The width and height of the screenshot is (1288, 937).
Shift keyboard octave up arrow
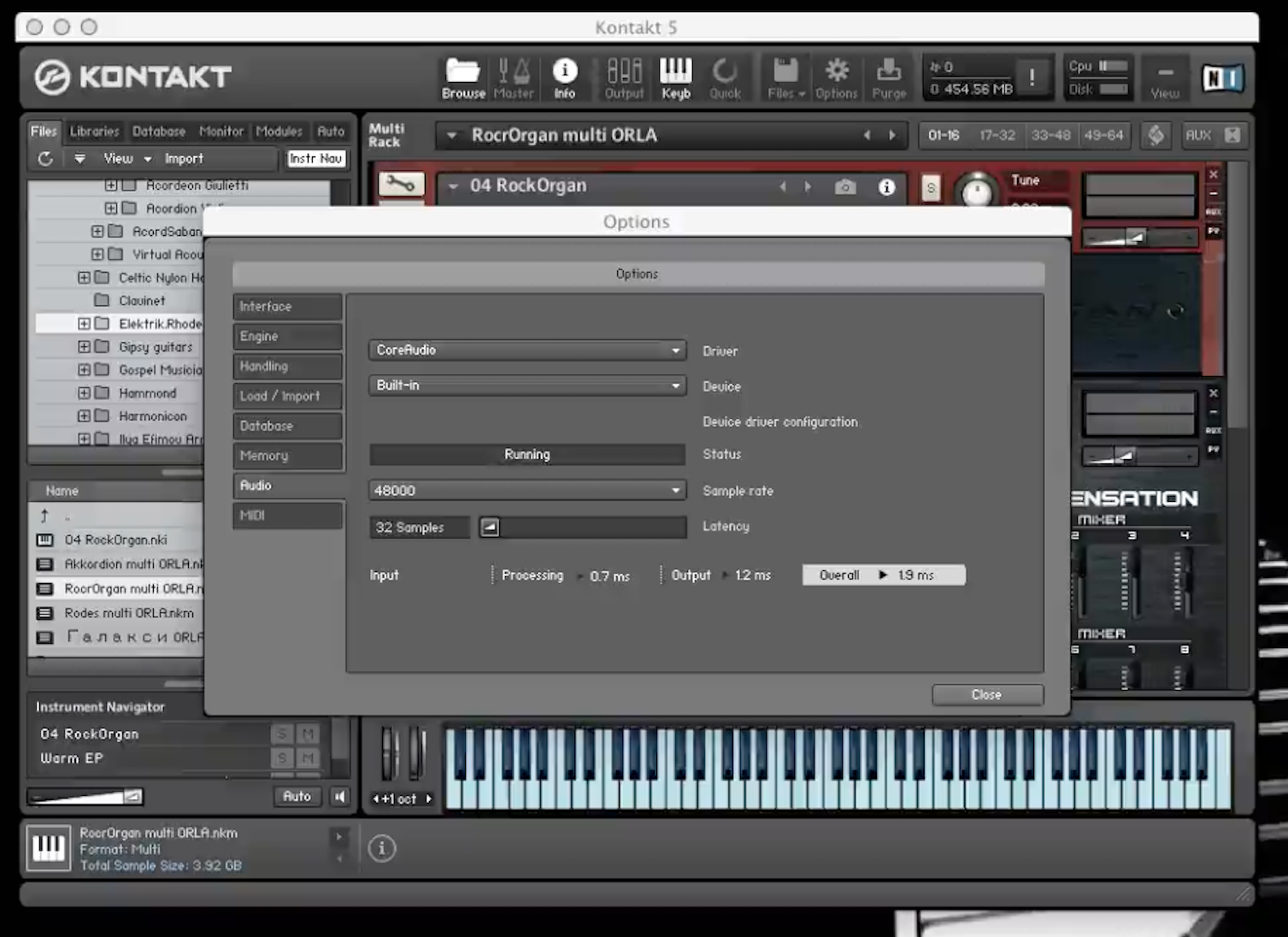tap(429, 799)
